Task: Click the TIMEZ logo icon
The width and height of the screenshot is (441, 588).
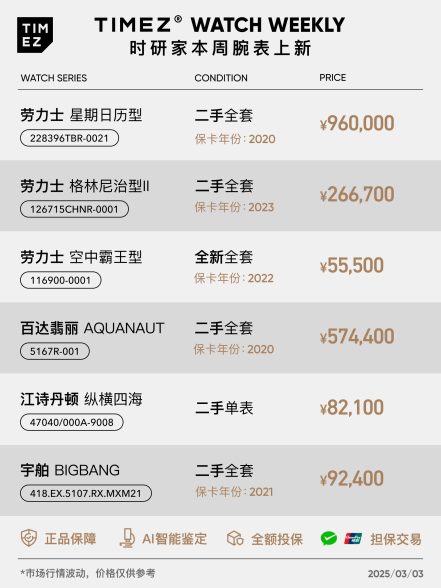Action: (35, 35)
